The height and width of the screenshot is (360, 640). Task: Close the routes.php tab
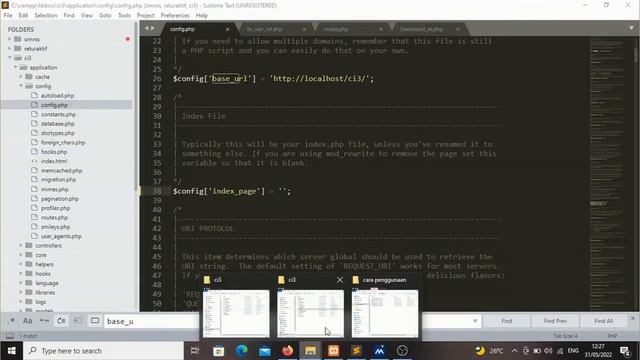[x=381, y=29]
